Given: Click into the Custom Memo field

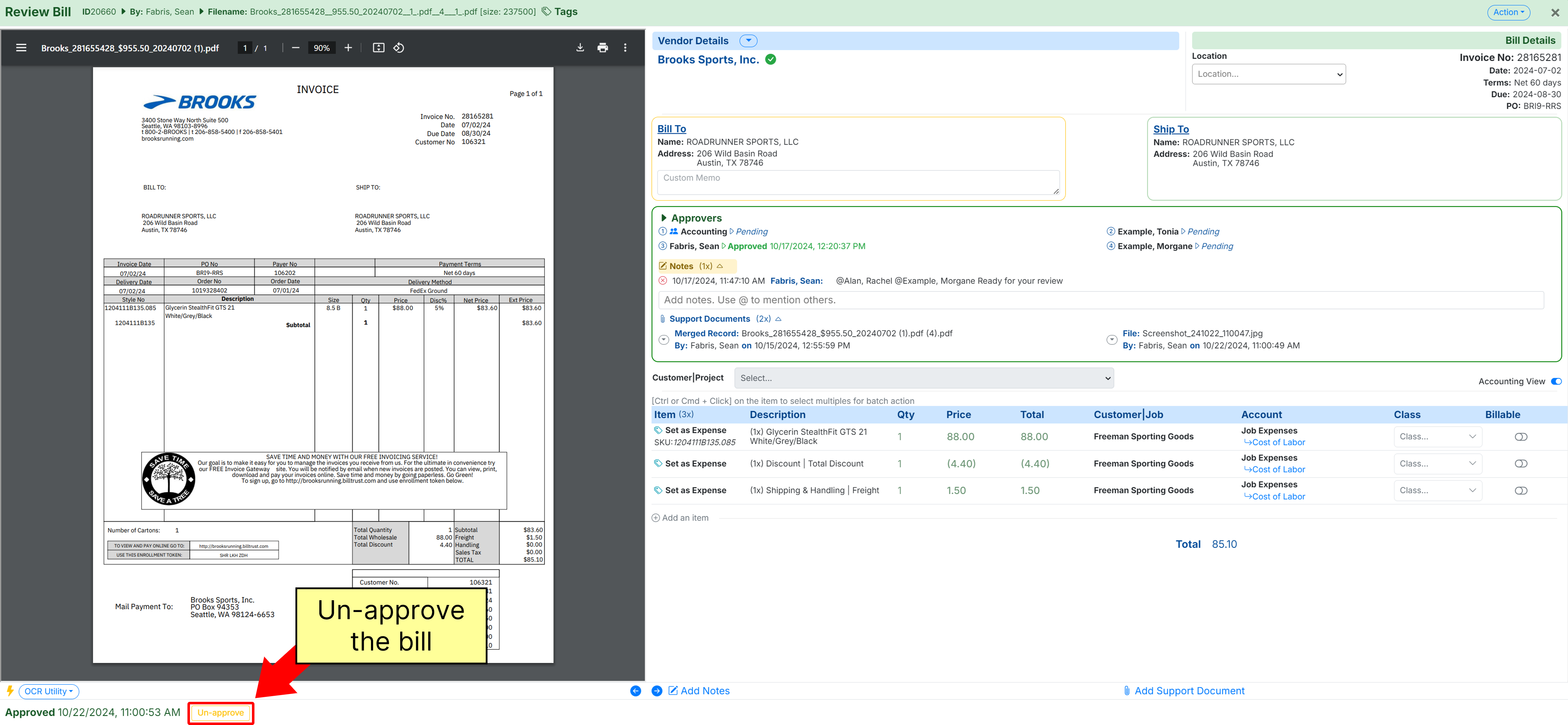Looking at the screenshot, I should point(858,182).
